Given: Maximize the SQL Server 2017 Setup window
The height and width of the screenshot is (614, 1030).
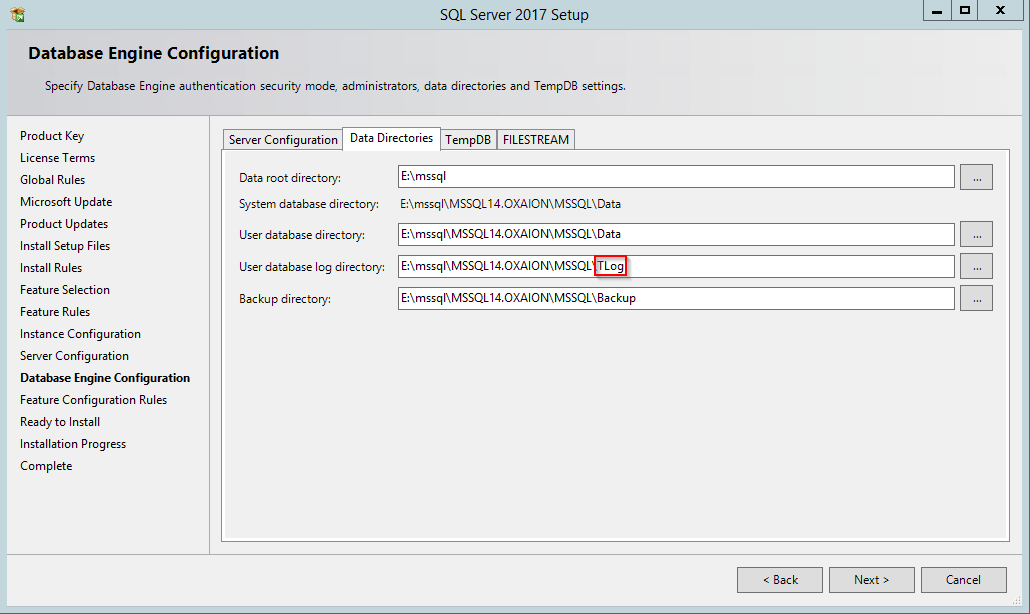Looking at the screenshot, I should coord(964,11).
